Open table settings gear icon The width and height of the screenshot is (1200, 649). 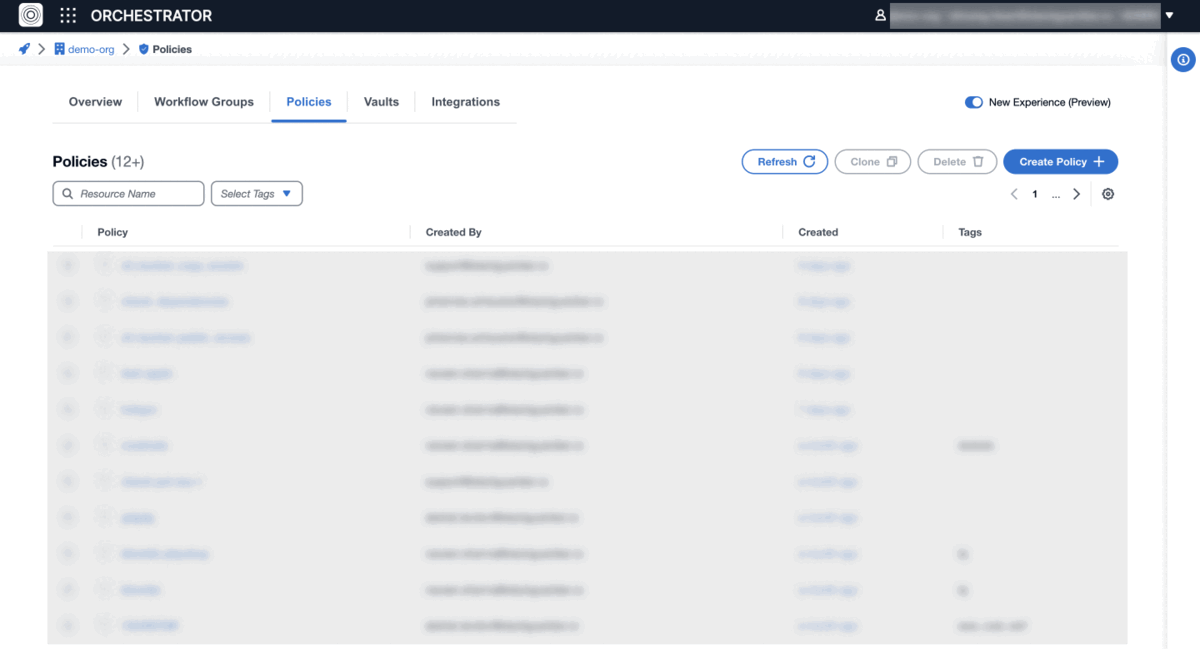[1108, 194]
